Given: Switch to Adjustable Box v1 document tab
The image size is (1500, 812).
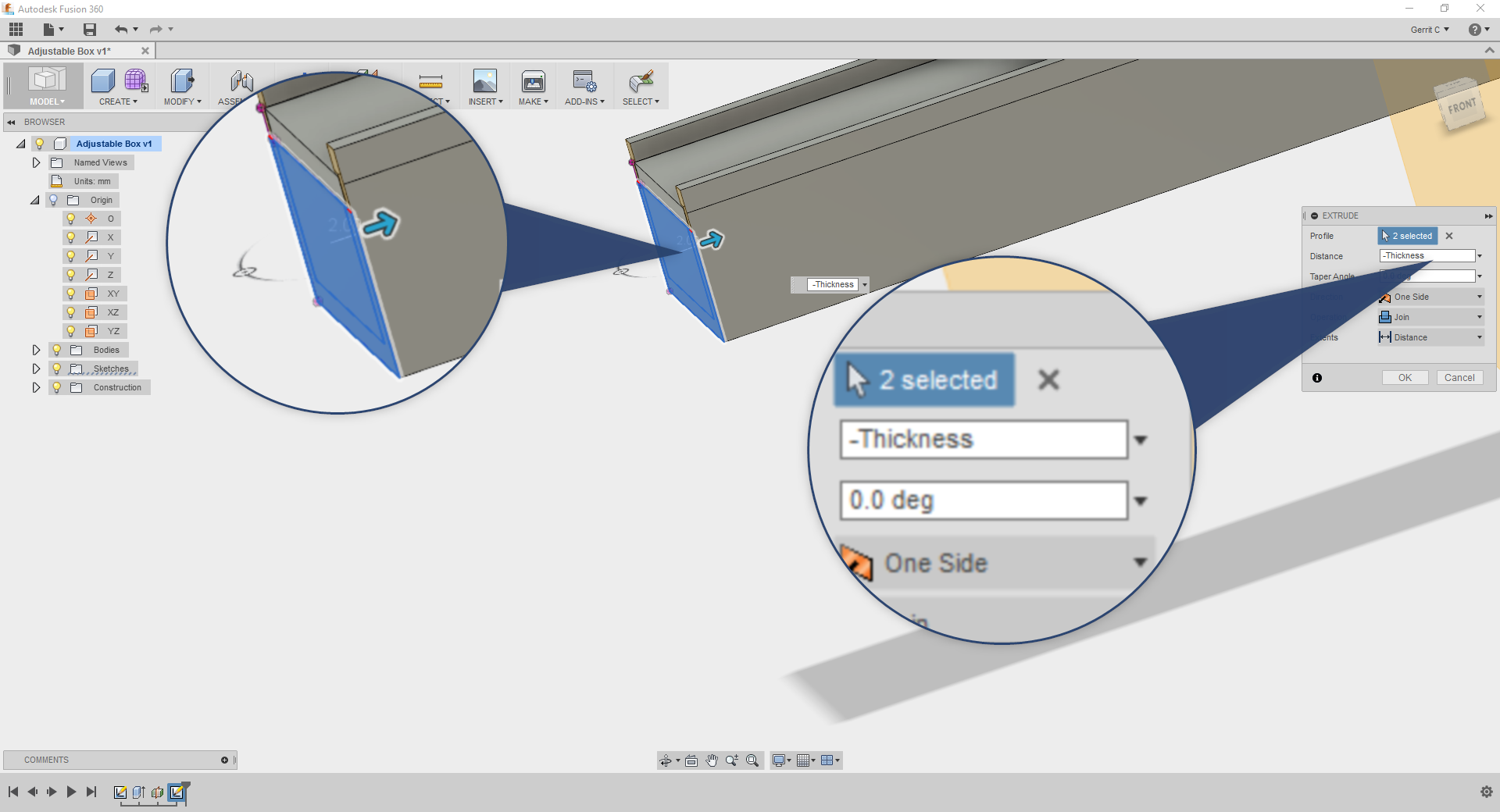Looking at the screenshot, I should (70, 51).
